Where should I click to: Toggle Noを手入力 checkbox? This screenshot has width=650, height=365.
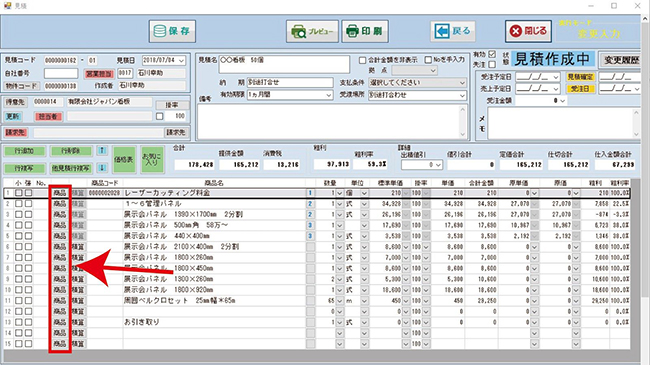428,60
